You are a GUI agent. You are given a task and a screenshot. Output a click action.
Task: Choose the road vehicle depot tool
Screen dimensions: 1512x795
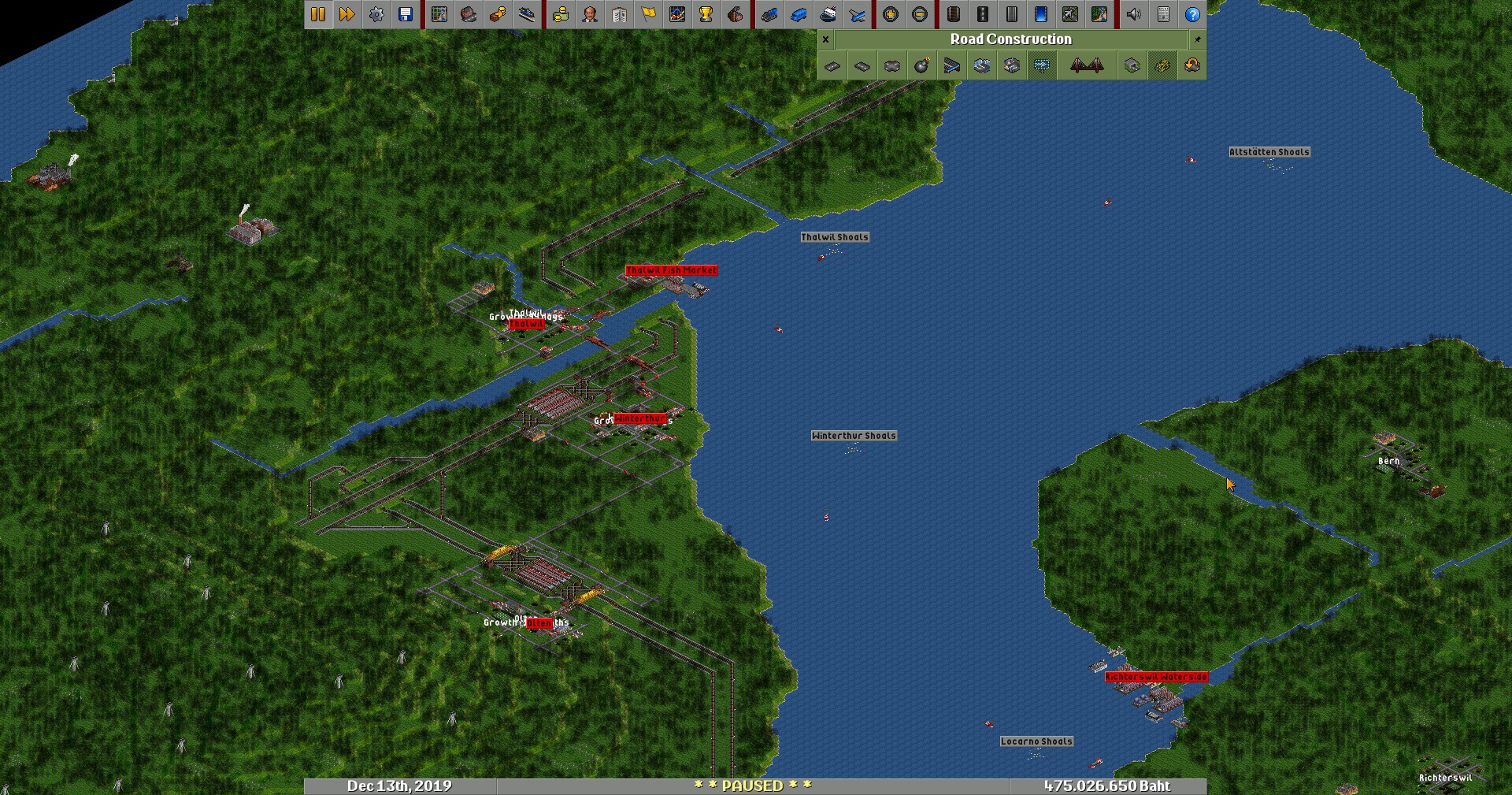(951, 66)
